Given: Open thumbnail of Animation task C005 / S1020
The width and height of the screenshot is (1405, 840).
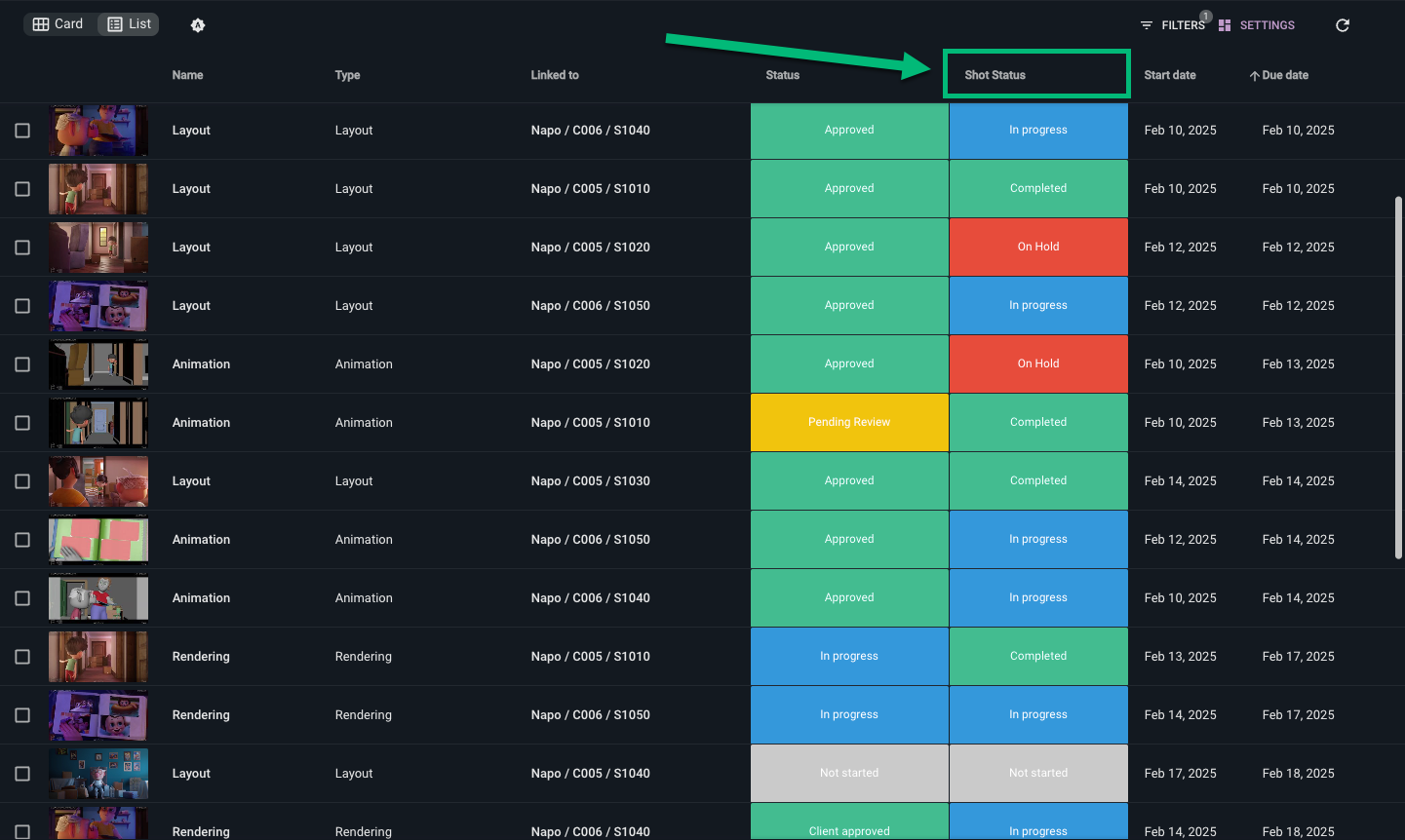Looking at the screenshot, I should (98, 364).
